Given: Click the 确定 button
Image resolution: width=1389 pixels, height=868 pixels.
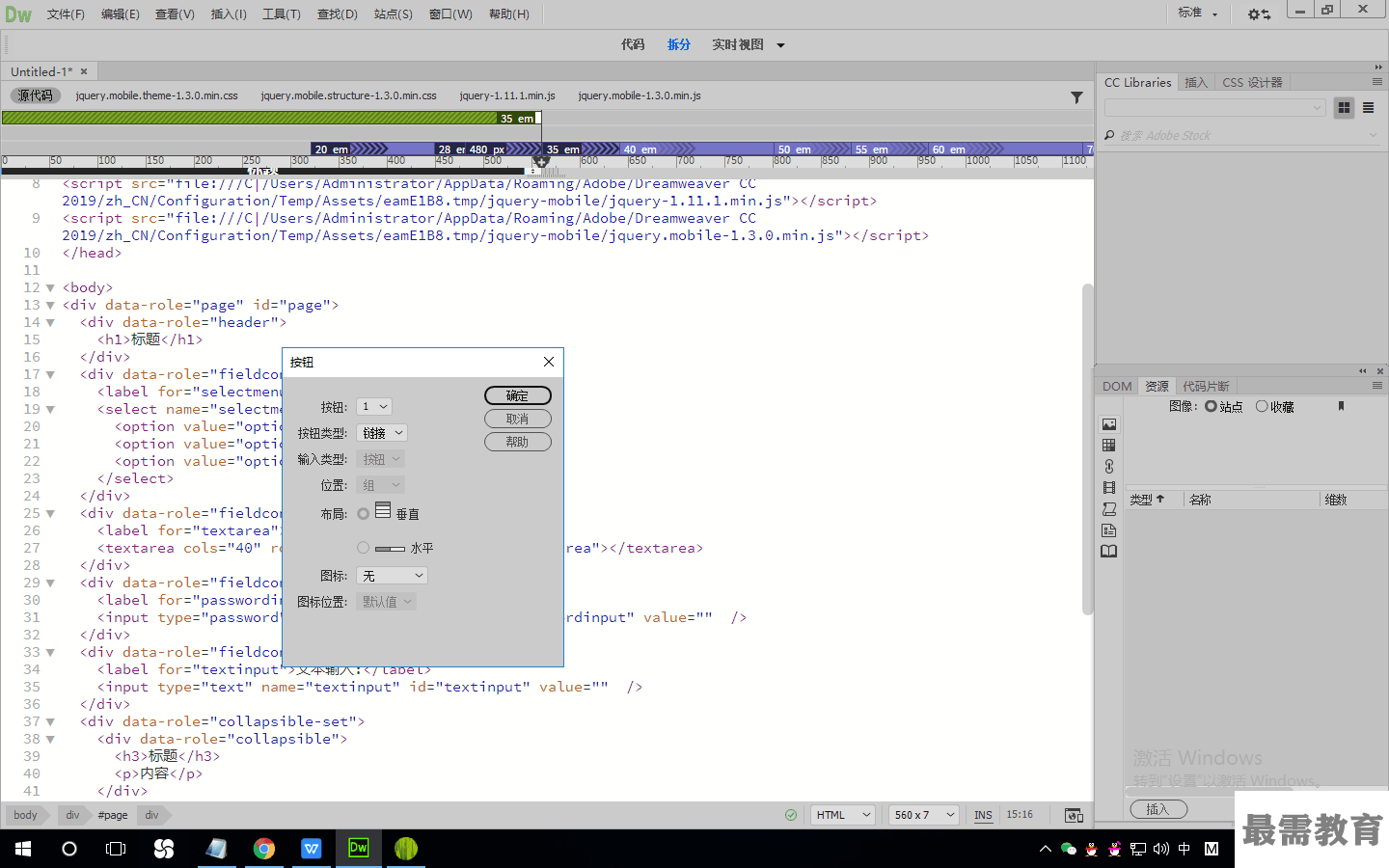Looking at the screenshot, I should click(518, 395).
